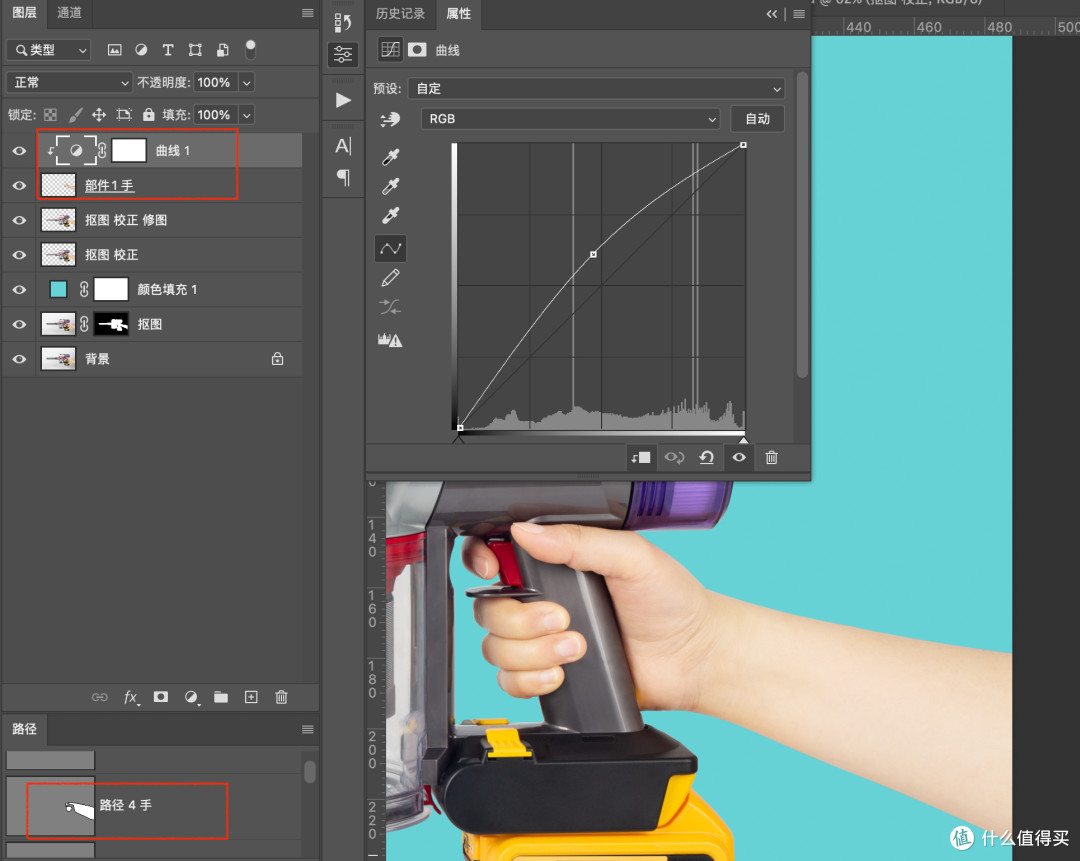Select the black point eyedropper in Curves

391,158
